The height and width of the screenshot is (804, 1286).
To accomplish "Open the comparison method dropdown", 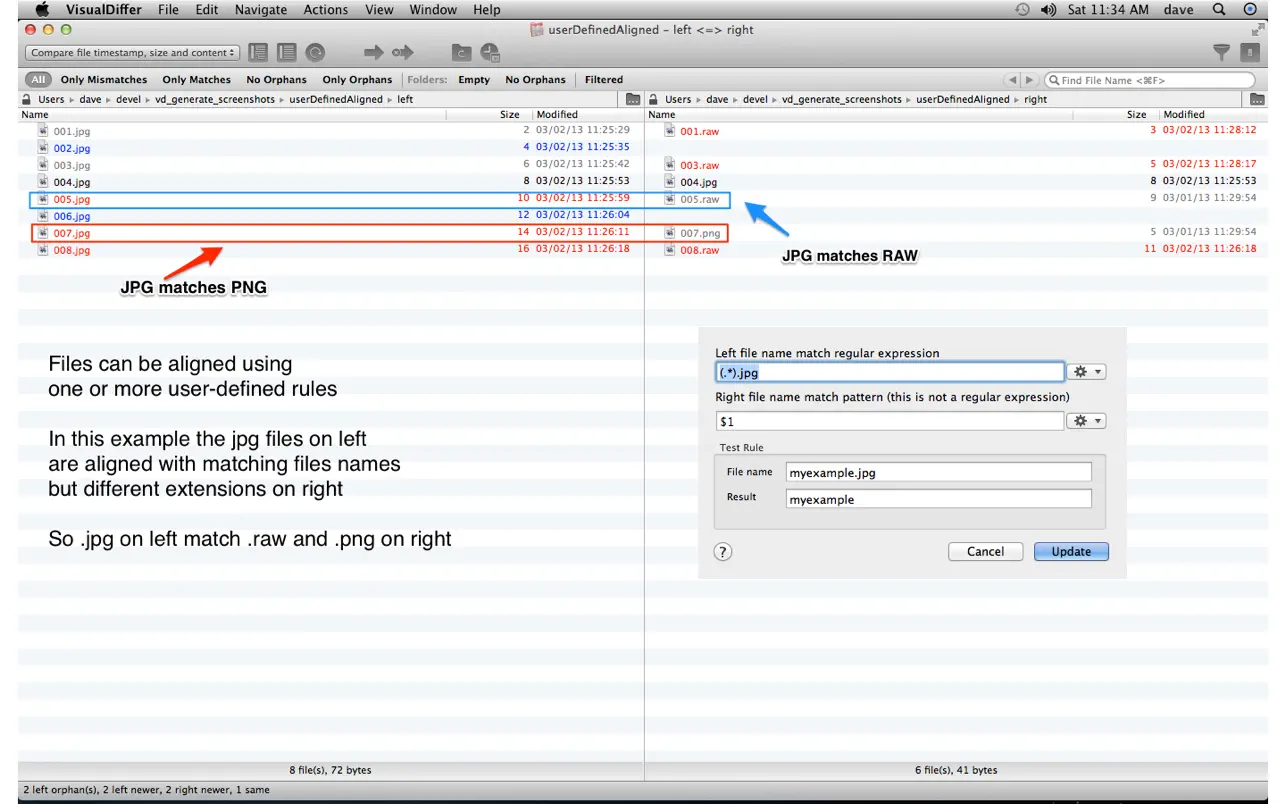I will click(133, 53).
